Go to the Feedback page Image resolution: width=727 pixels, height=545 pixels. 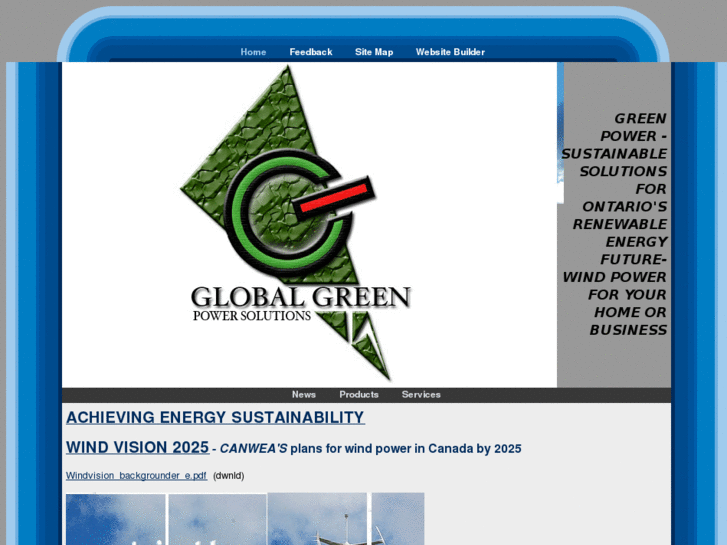tap(311, 52)
